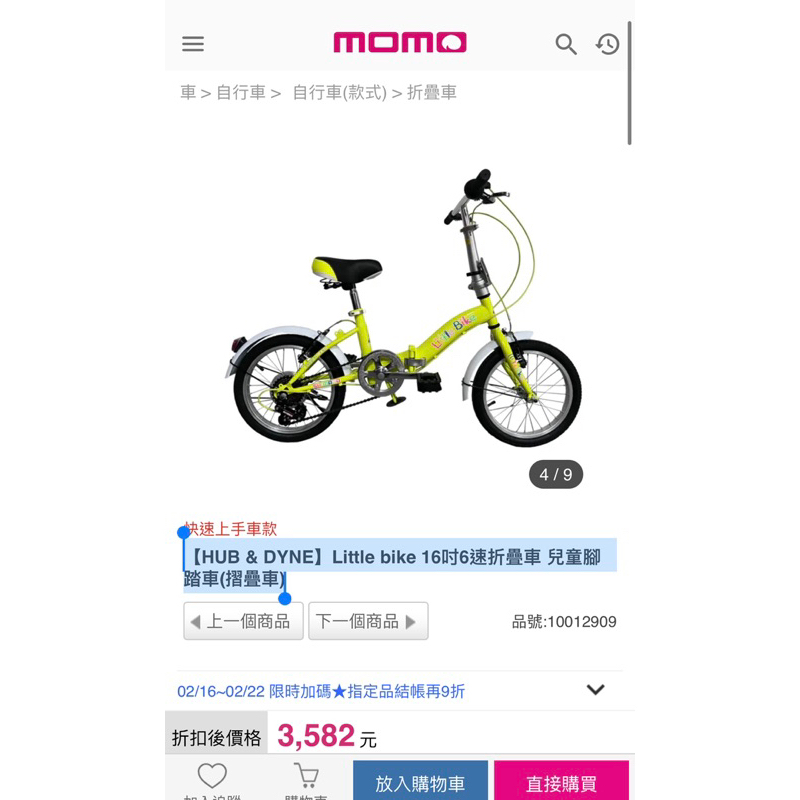Viewport: 800px width, 800px height.
Task: Open the hamburger menu icon
Action: (193, 44)
